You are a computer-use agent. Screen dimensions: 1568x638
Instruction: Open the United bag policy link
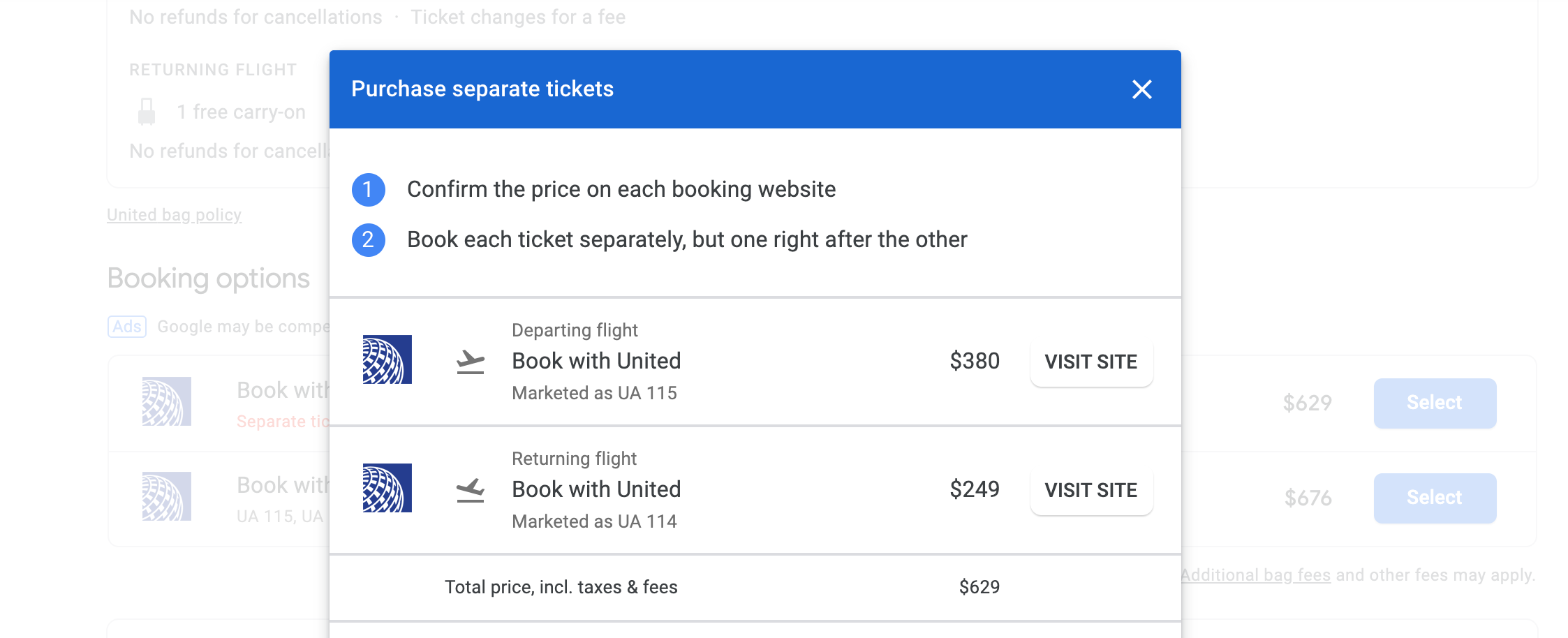174,215
